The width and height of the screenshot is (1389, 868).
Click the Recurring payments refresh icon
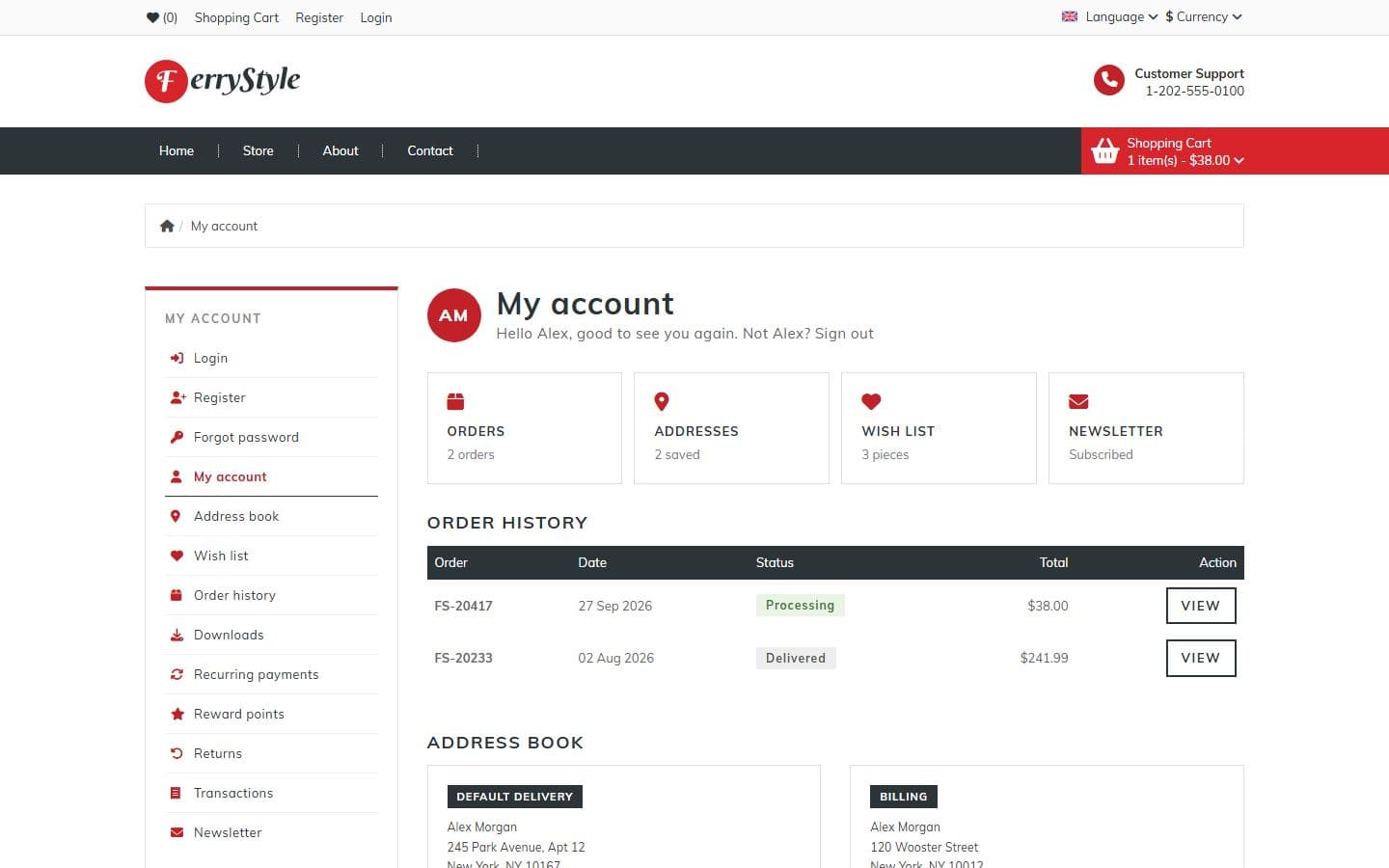177,674
